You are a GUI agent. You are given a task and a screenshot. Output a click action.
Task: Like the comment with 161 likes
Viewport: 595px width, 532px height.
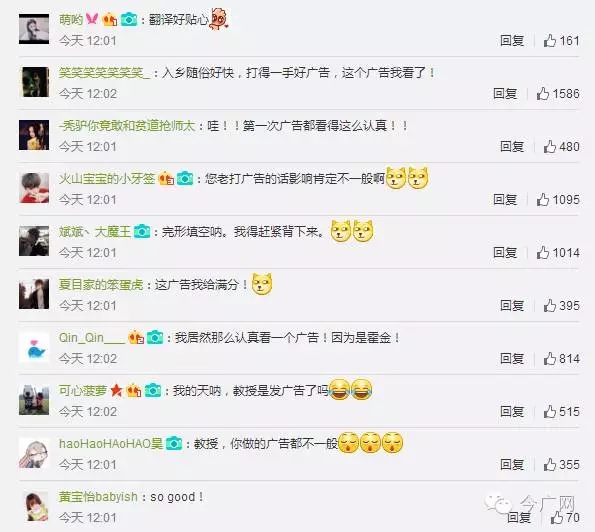pos(550,40)
